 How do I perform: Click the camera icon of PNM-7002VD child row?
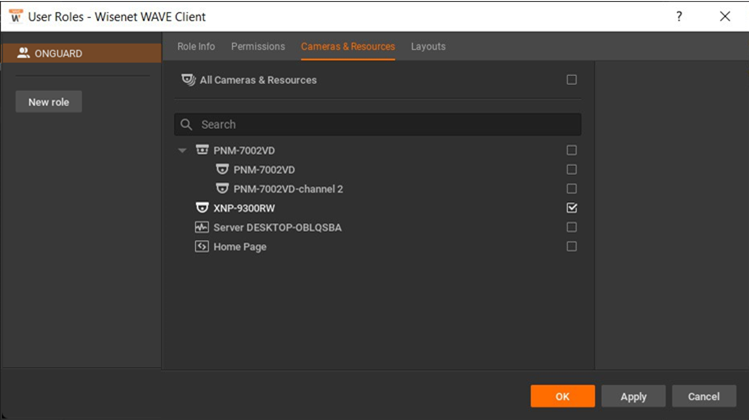point(222,169)
